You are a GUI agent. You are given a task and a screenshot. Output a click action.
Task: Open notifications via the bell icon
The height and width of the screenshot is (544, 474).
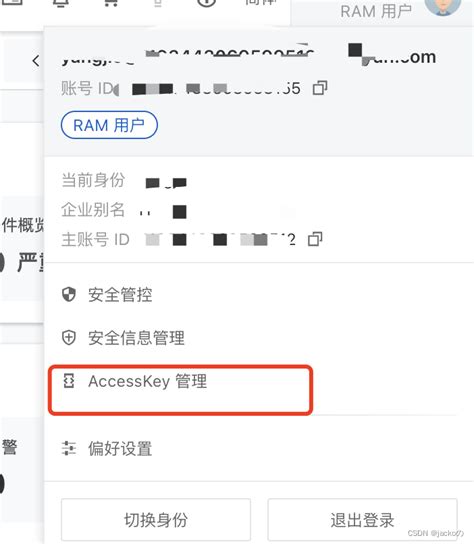point(61,3)
